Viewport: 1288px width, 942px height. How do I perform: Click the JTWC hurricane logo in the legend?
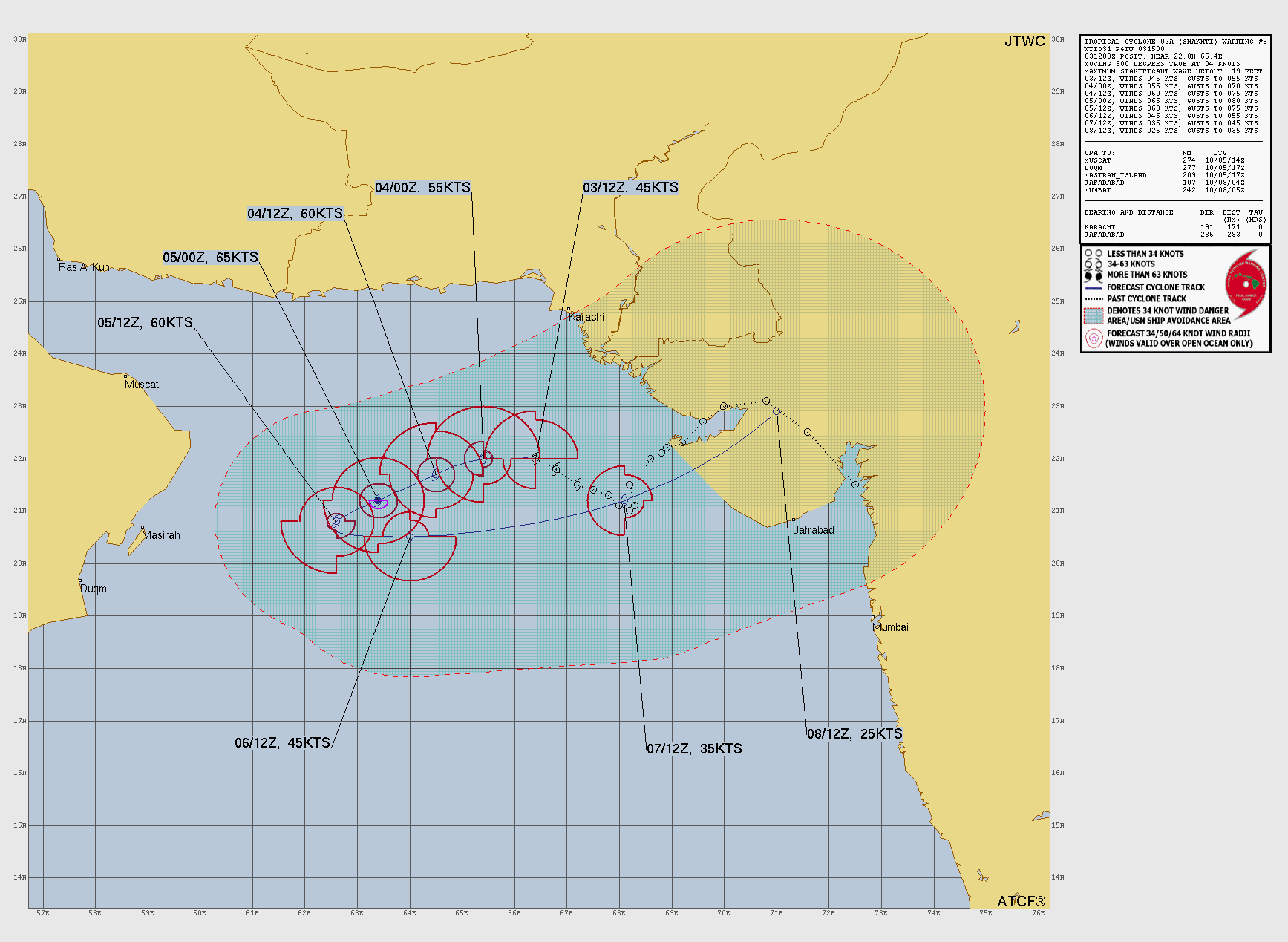tap(1246, 286)
